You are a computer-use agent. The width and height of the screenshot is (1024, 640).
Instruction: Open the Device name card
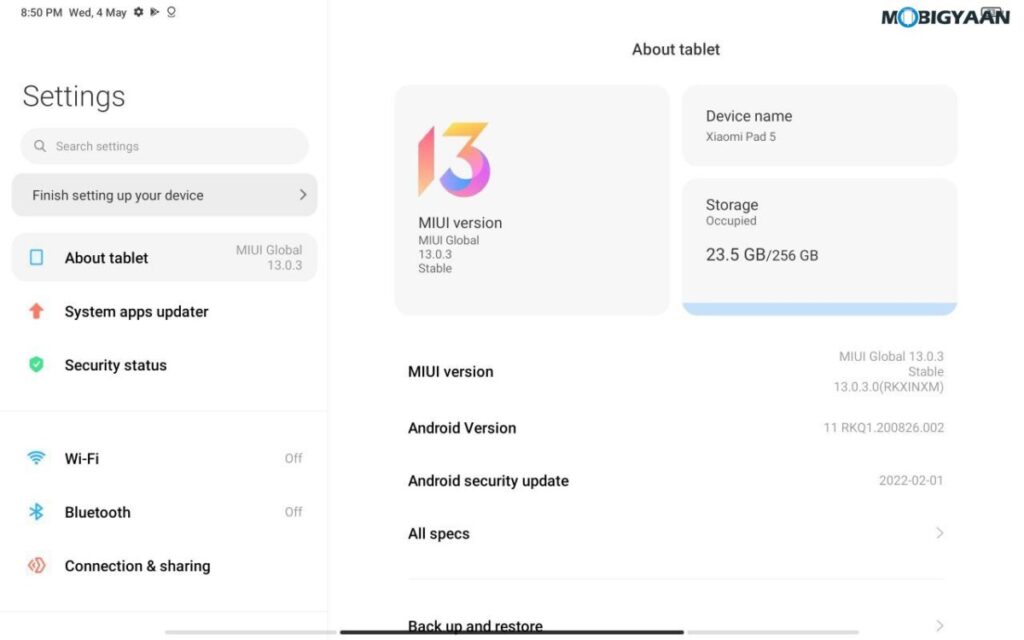[819, 126]
